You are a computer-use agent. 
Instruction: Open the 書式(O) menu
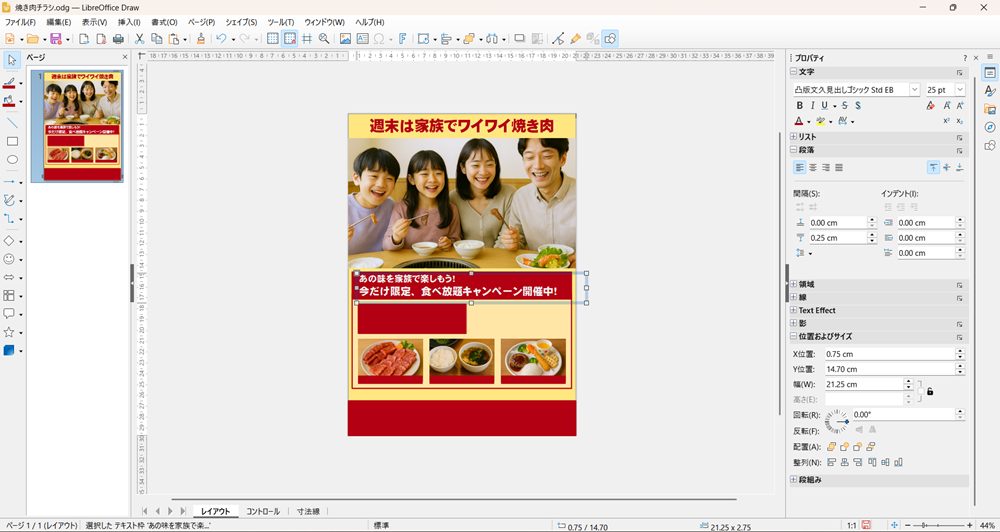click(165, 22)
